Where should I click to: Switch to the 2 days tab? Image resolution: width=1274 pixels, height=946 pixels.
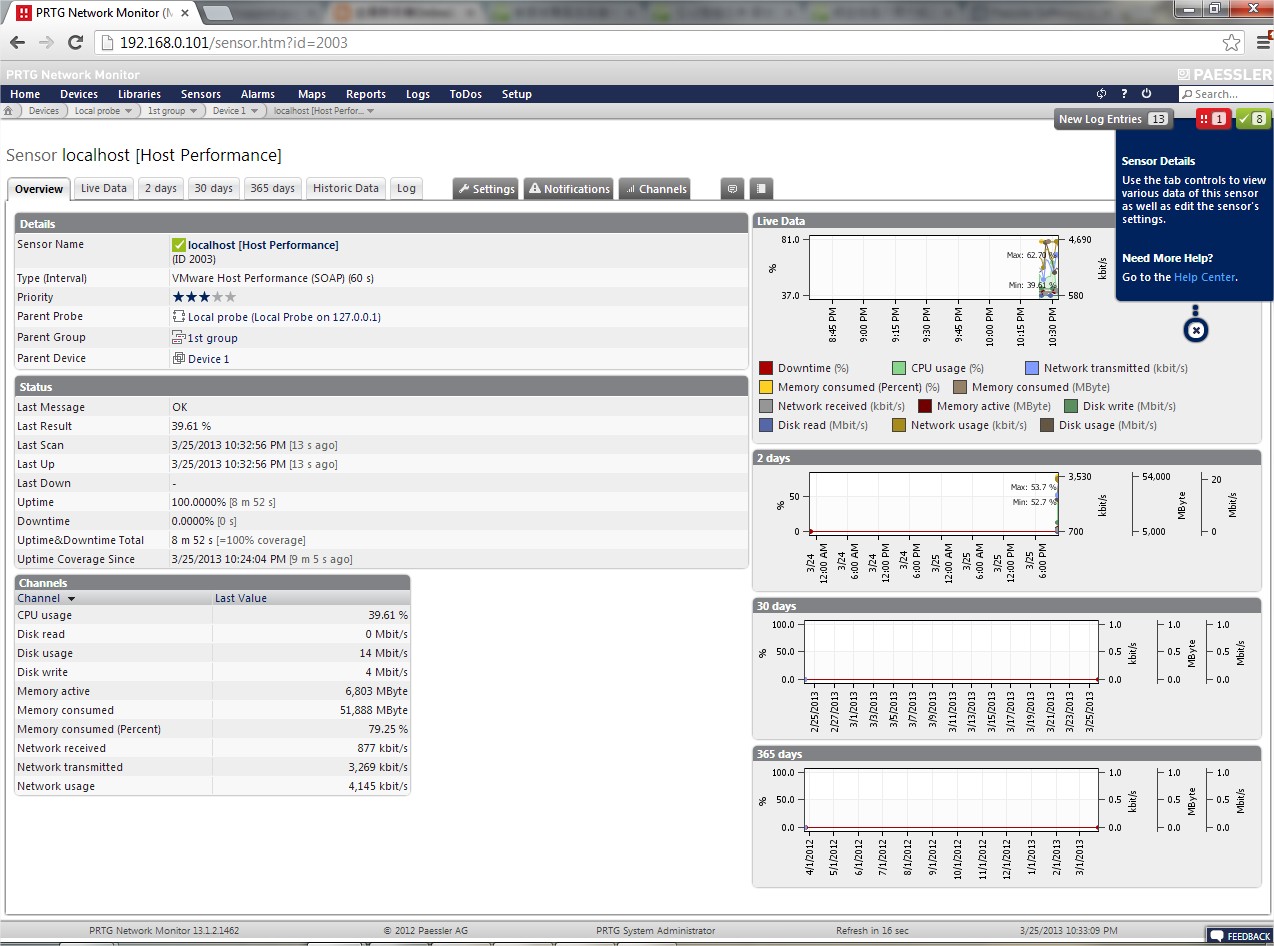[160, 188]
